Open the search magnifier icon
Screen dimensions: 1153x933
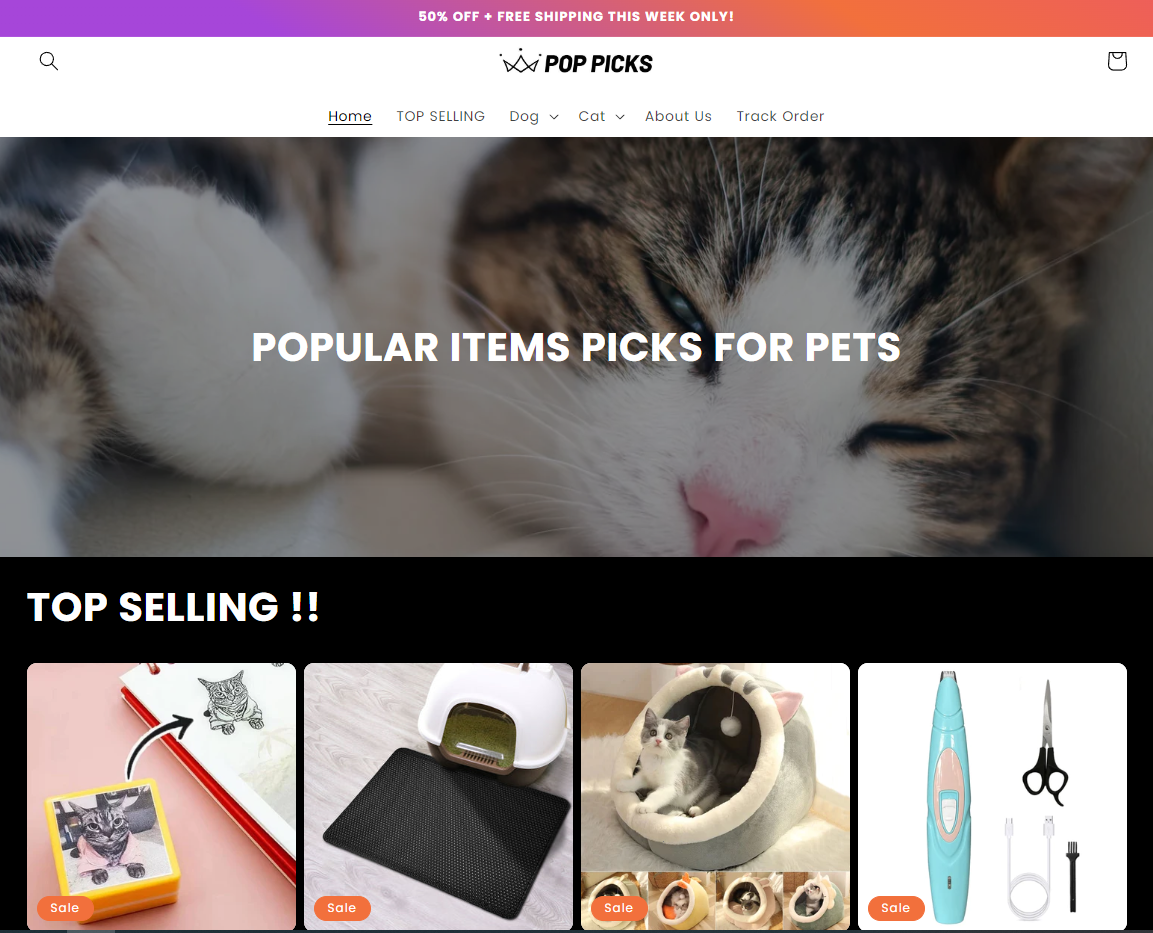[49, 61]
